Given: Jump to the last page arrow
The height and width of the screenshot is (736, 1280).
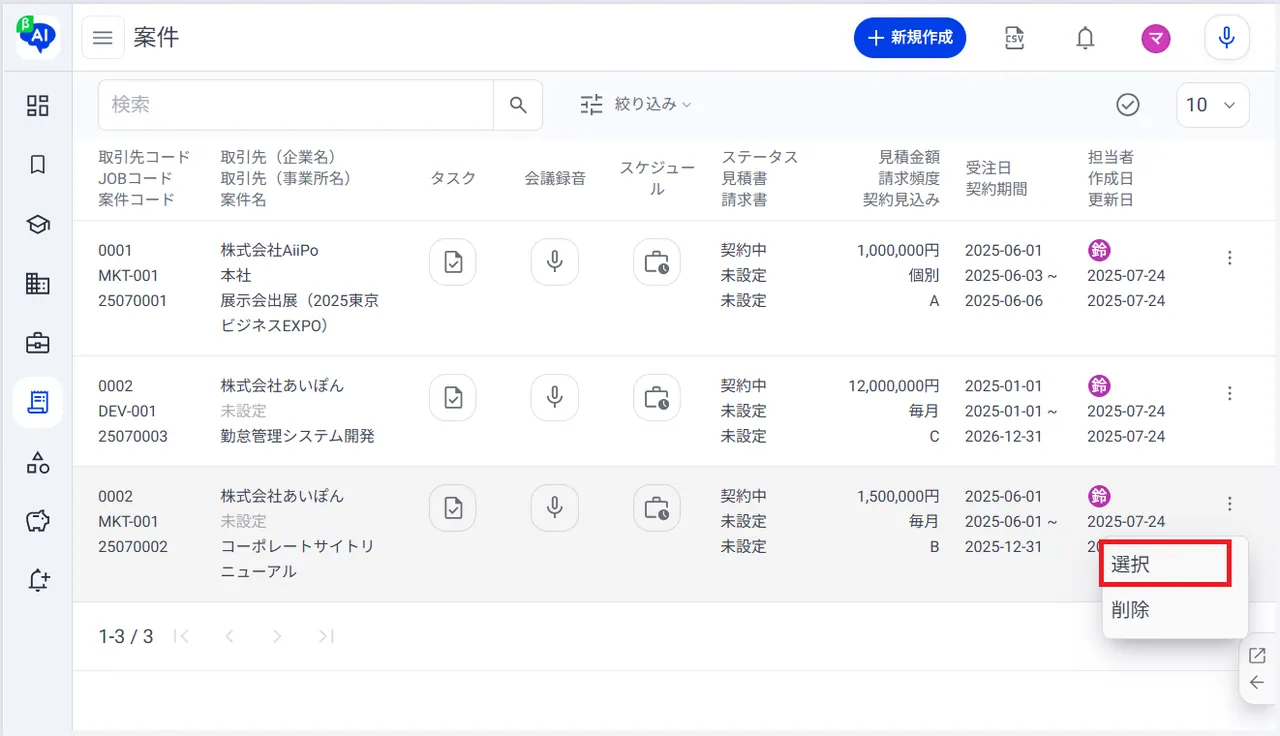Looking at the screenshot, I should coord(325,636).
